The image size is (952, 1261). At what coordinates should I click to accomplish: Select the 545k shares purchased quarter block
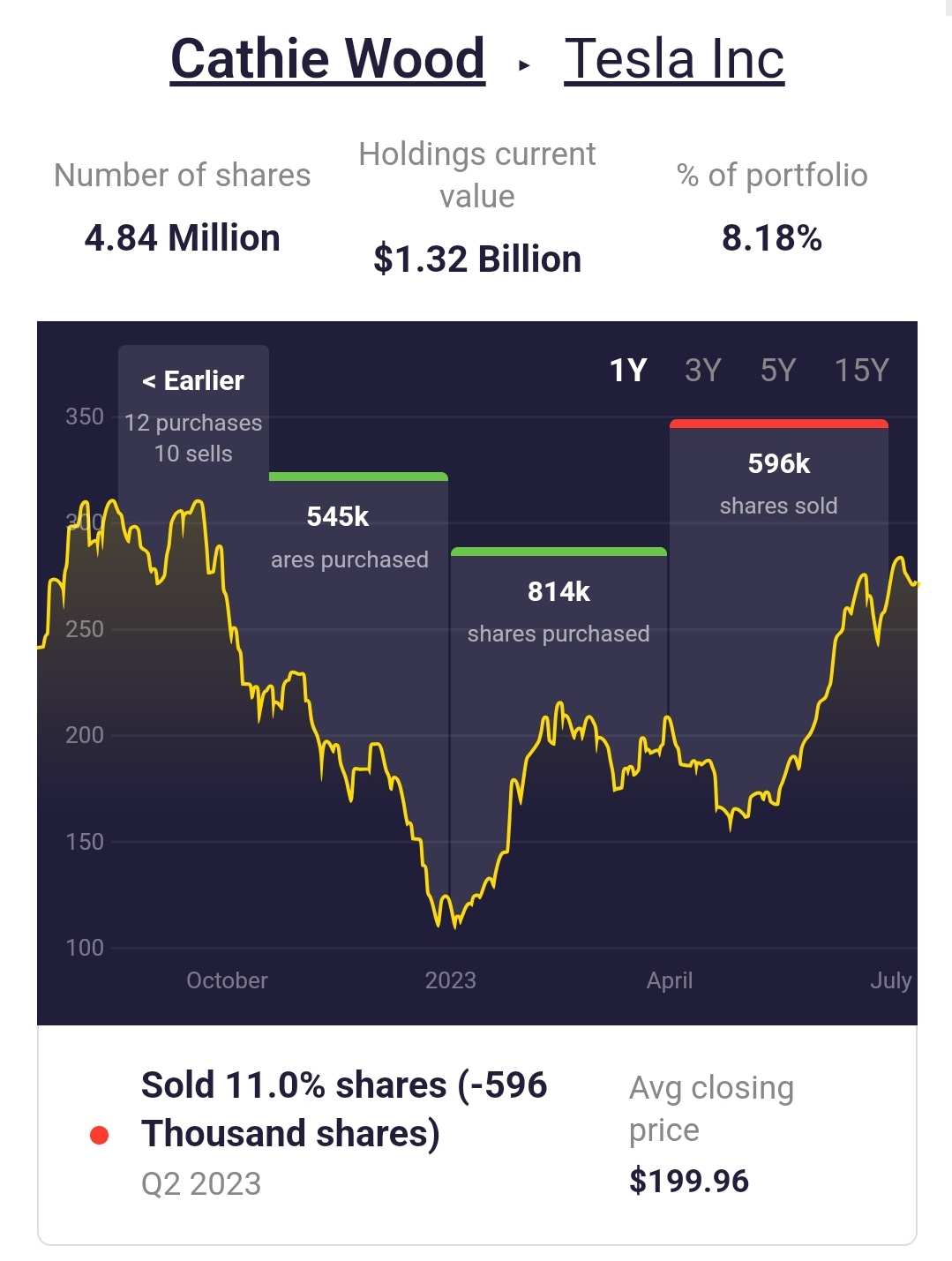tap(349, 538)
